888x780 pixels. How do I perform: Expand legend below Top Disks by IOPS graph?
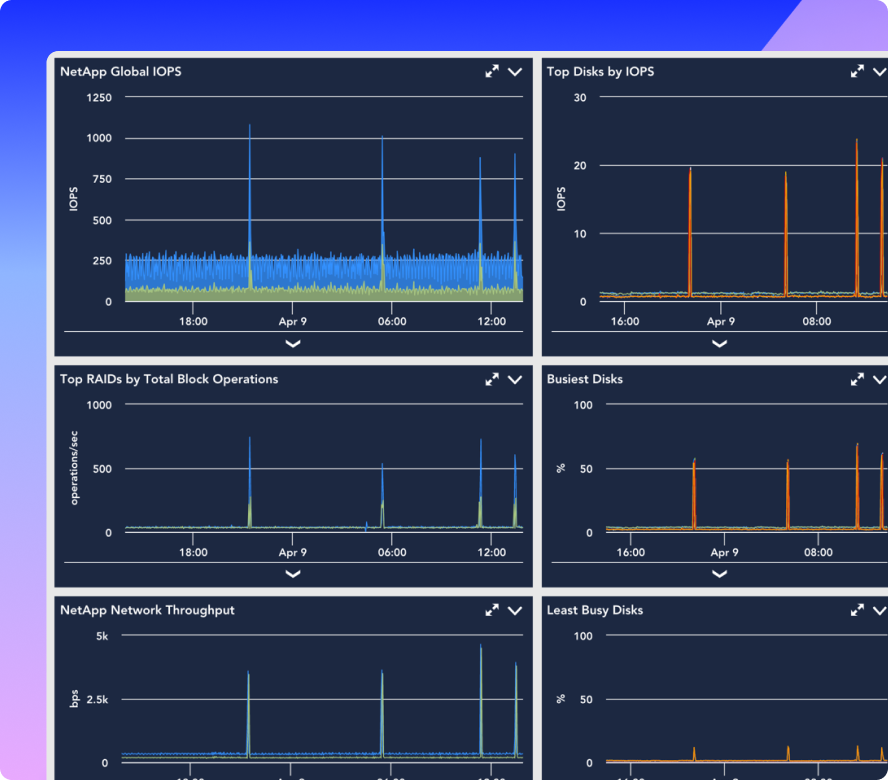pos(719,344)
